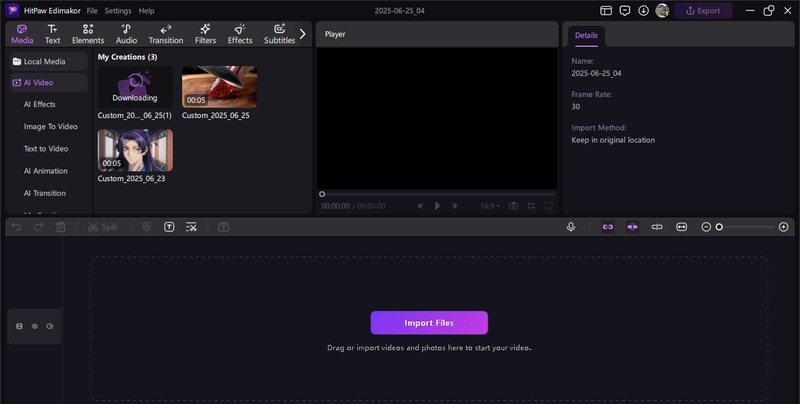Screen dimensions: 800x404
Task: Open the Settings menu
Action: [118, 10]
